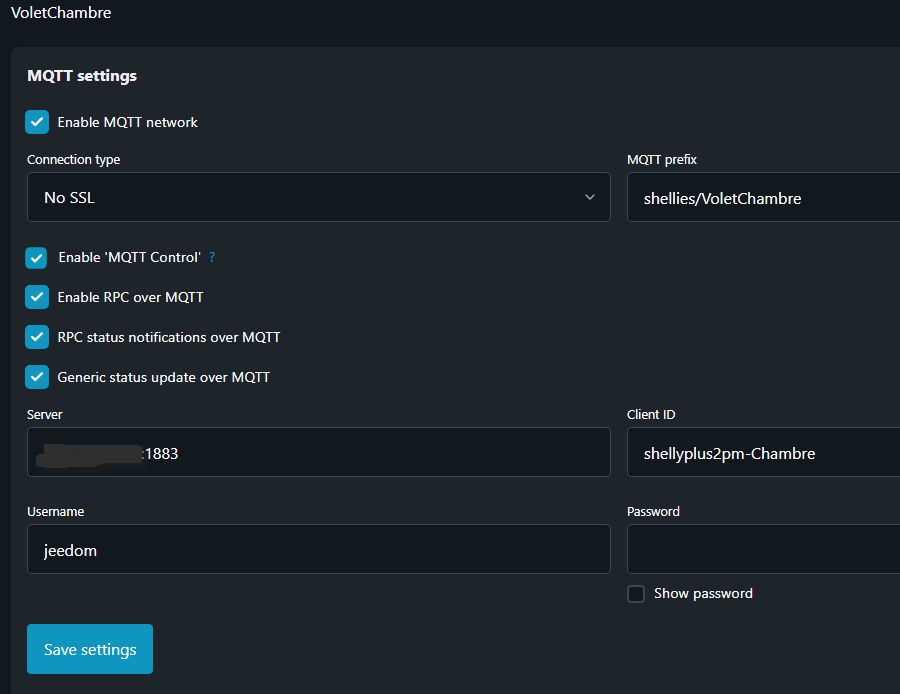Click the VoletChambre device title
This screenshot has width=900, height=694.
pyautogui.click(x=61, y=13)
